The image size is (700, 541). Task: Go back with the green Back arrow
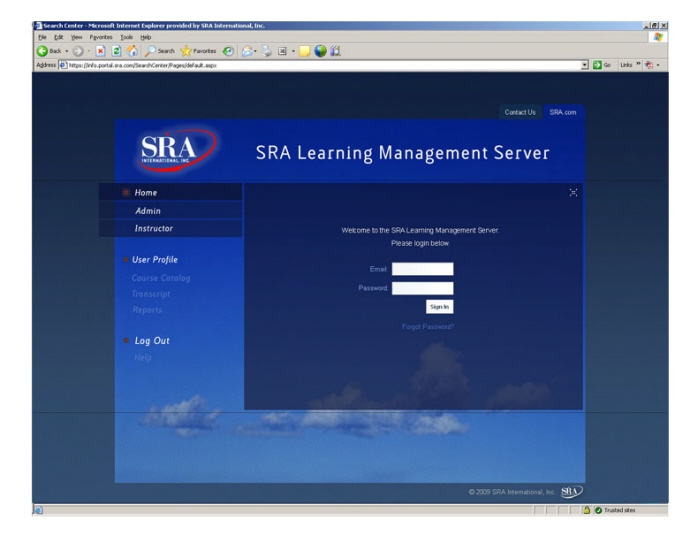point(49,51)
